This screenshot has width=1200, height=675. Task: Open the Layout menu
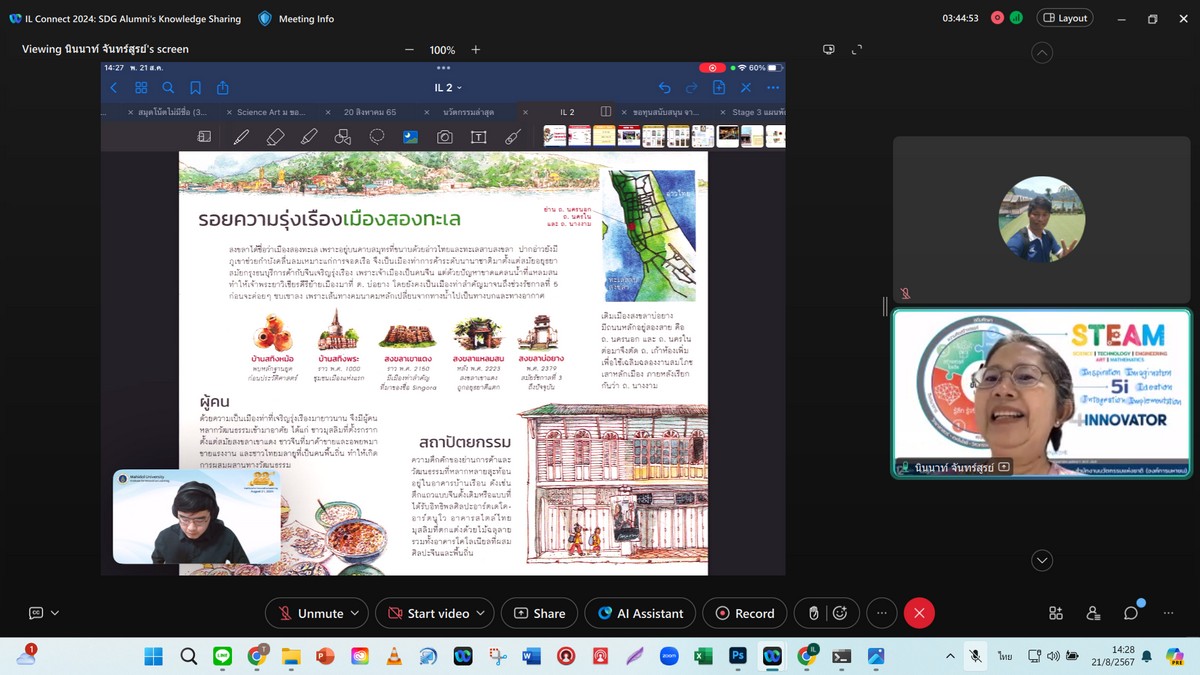(1065, 18)
